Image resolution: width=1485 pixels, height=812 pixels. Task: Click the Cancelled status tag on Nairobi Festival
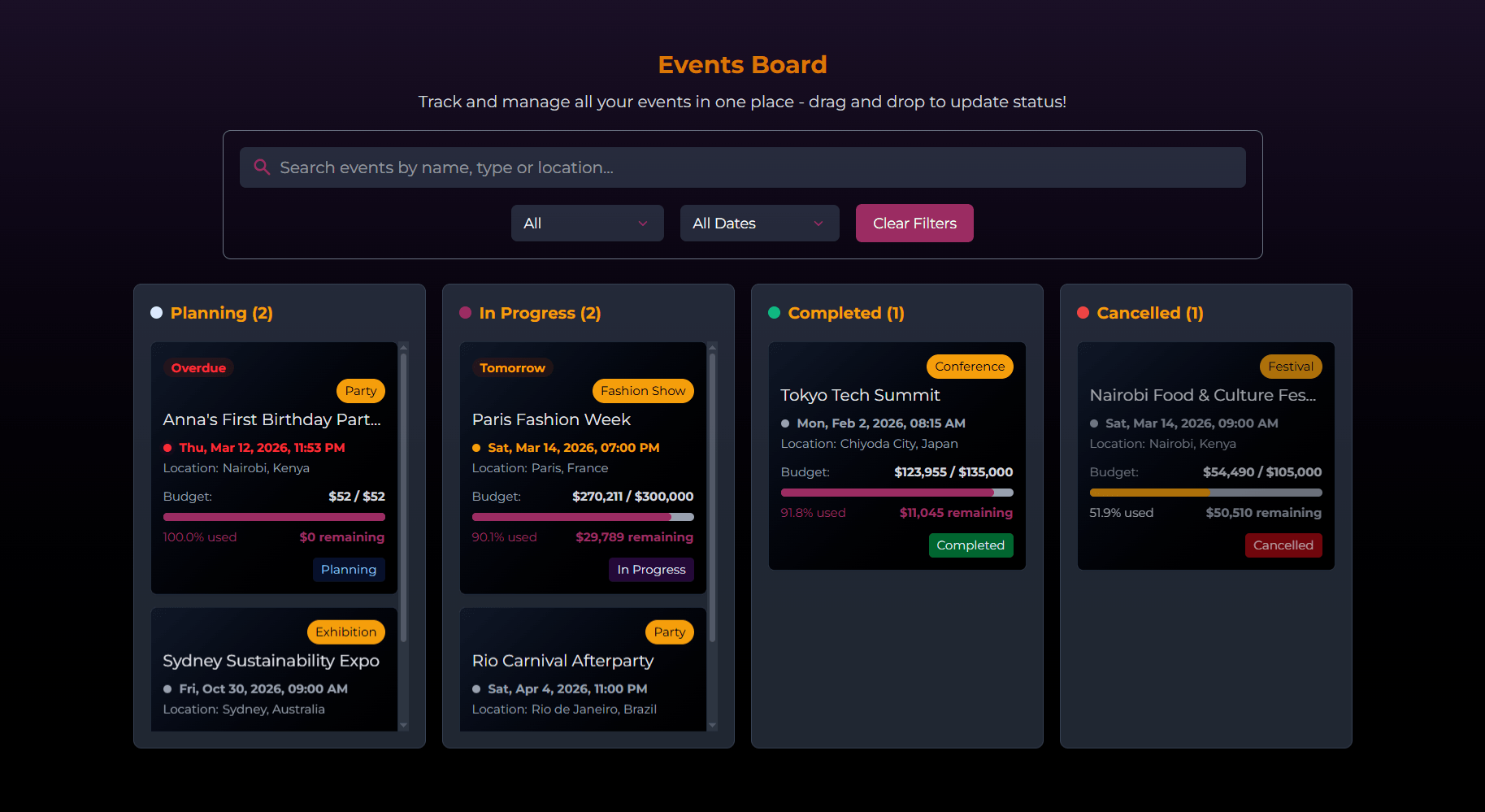[x=1283, y=545]
